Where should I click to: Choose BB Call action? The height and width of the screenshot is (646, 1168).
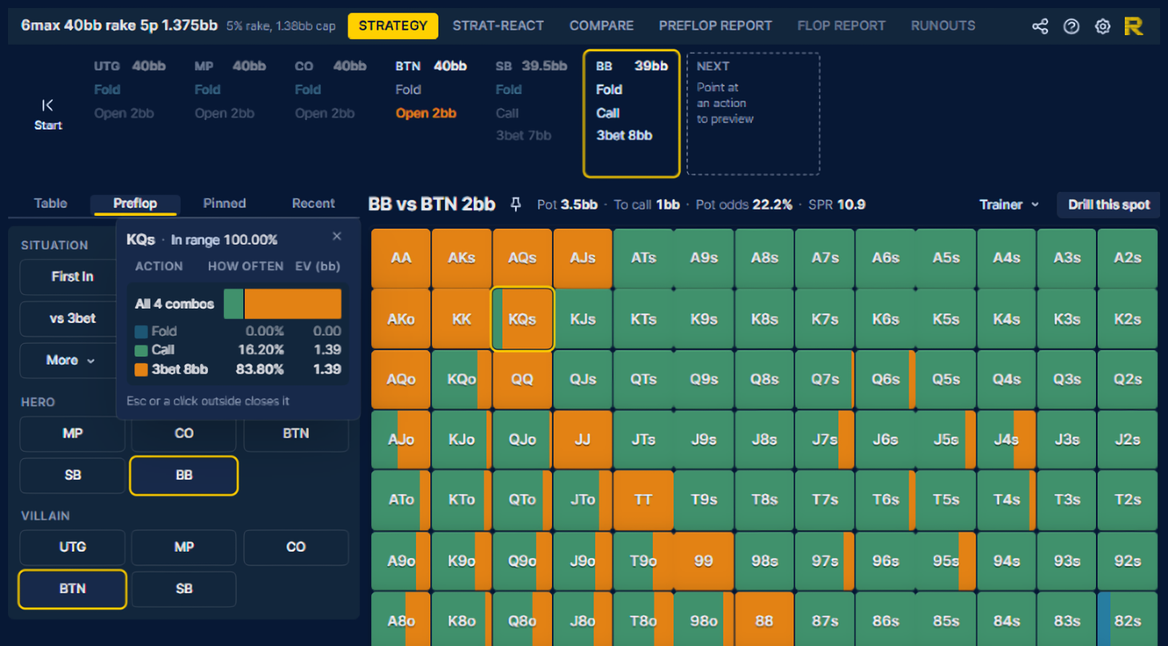(608, 113)
